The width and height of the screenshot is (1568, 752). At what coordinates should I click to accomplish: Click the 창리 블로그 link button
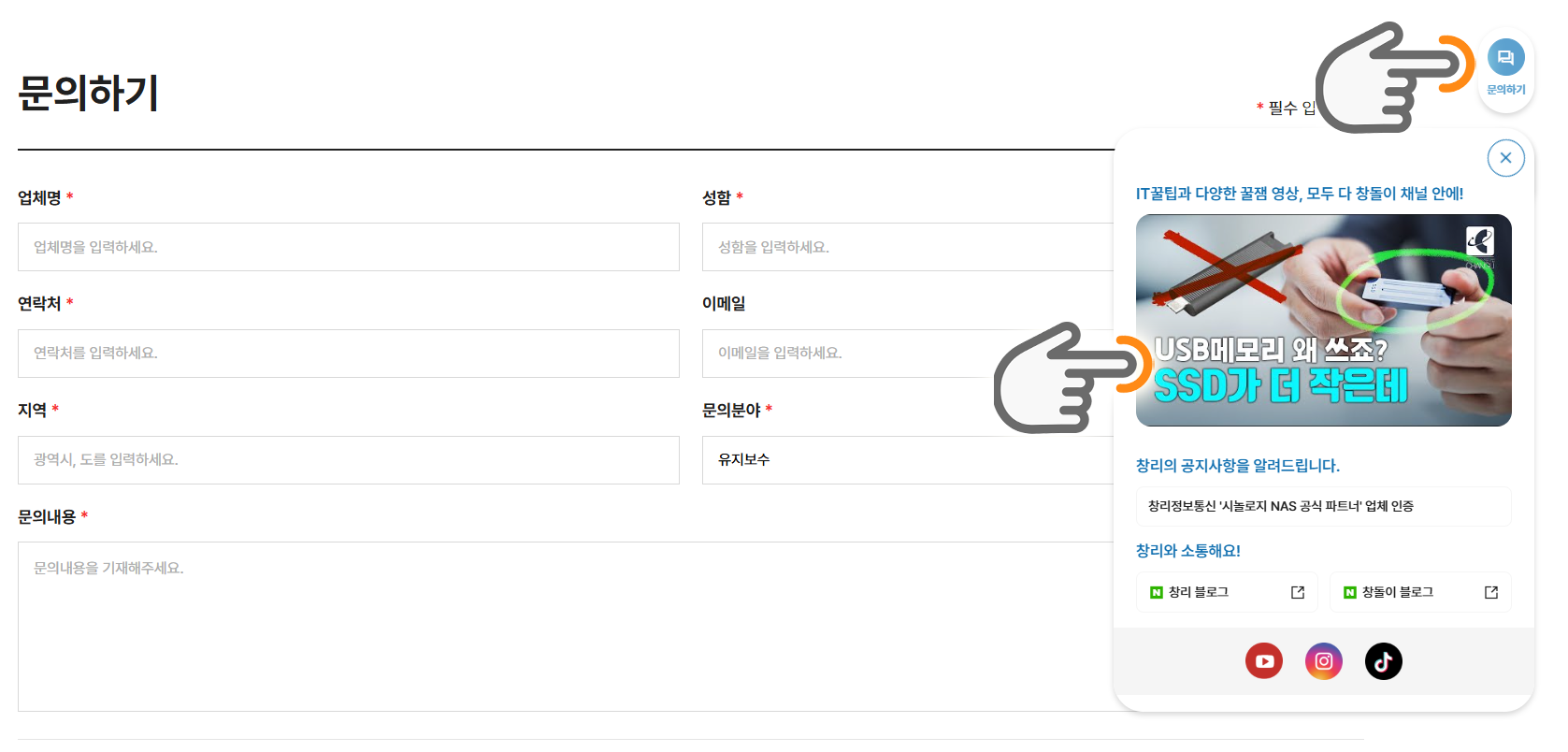pos(1216,592)
